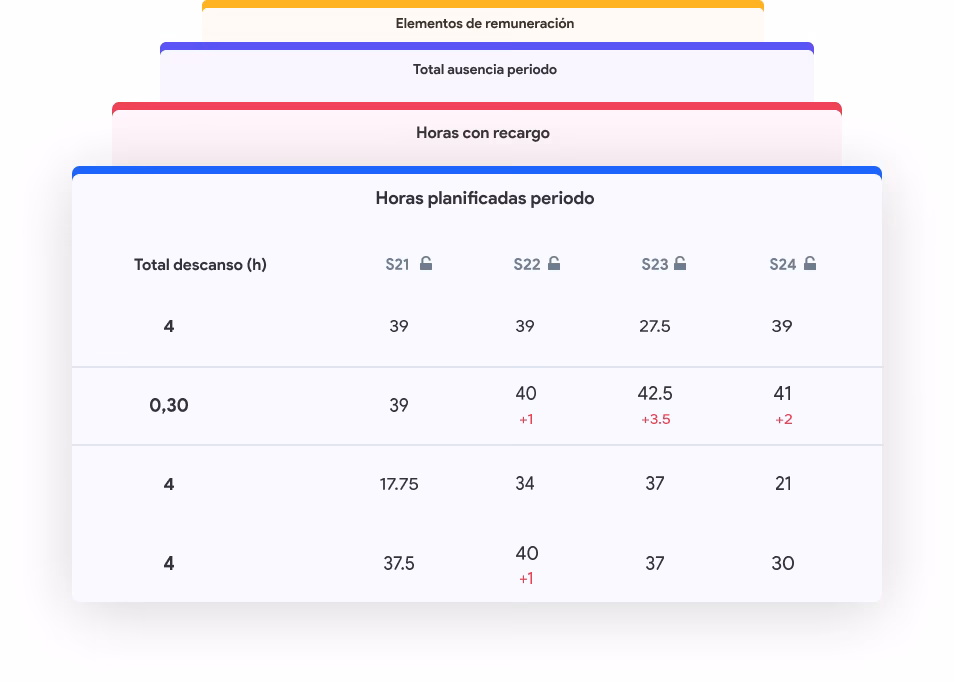Click the +3.5 overtime indicator
This screenshot has width=954, height=682.
656,419
